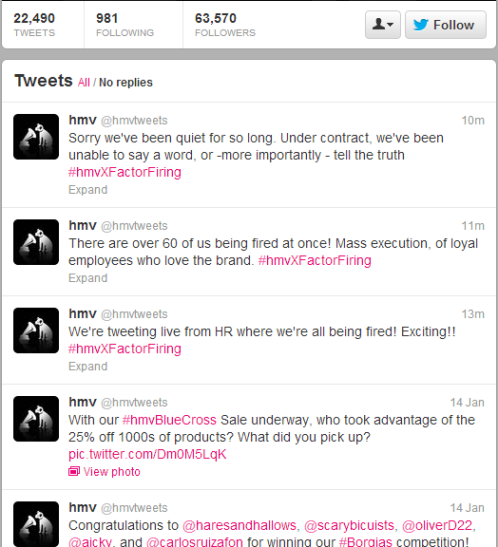498x547 pixels.
Task: Open the #hmvBlueCross hashtag
Action: coord(169,420)
